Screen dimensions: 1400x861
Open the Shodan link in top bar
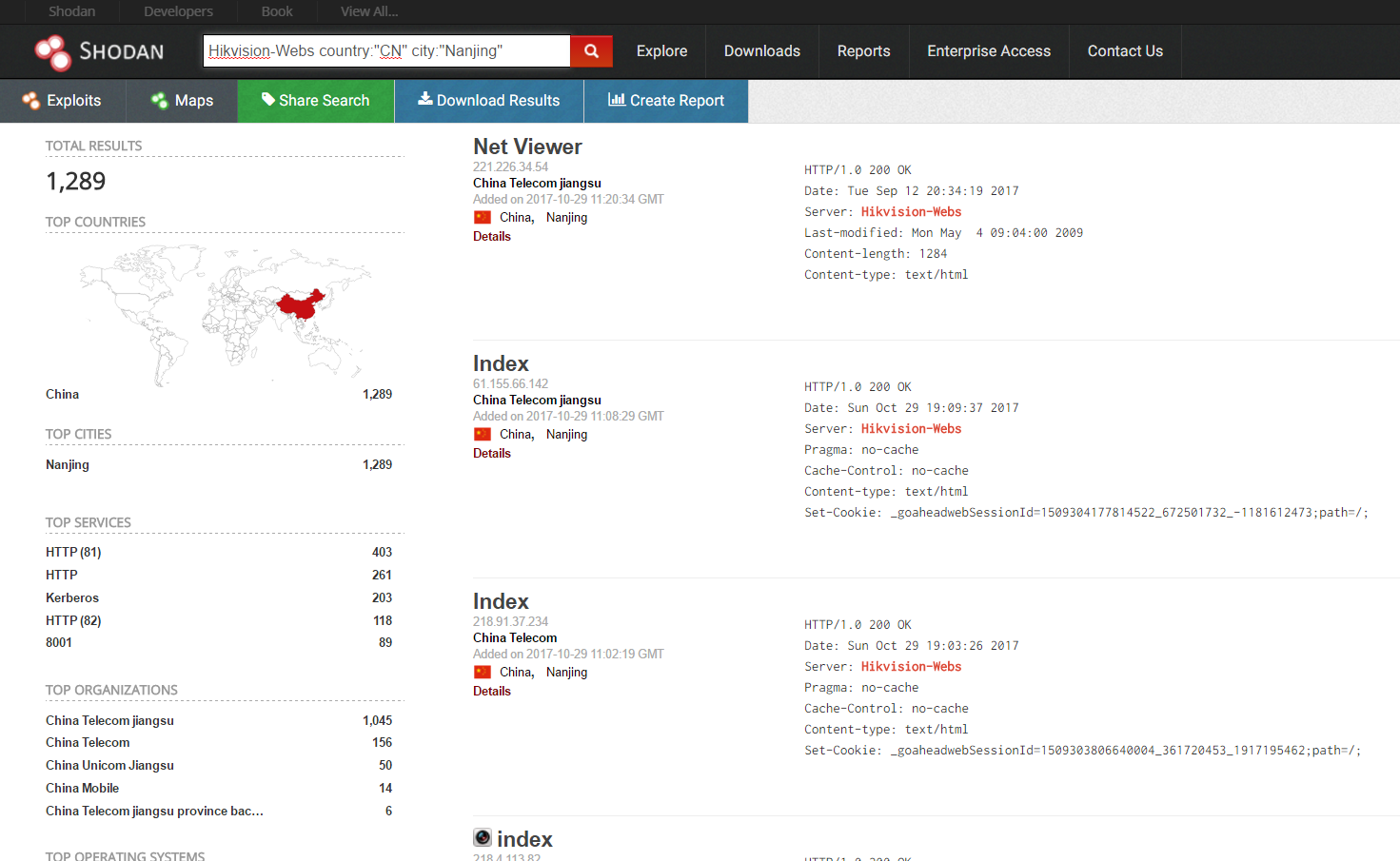click(x=72, y=11)
